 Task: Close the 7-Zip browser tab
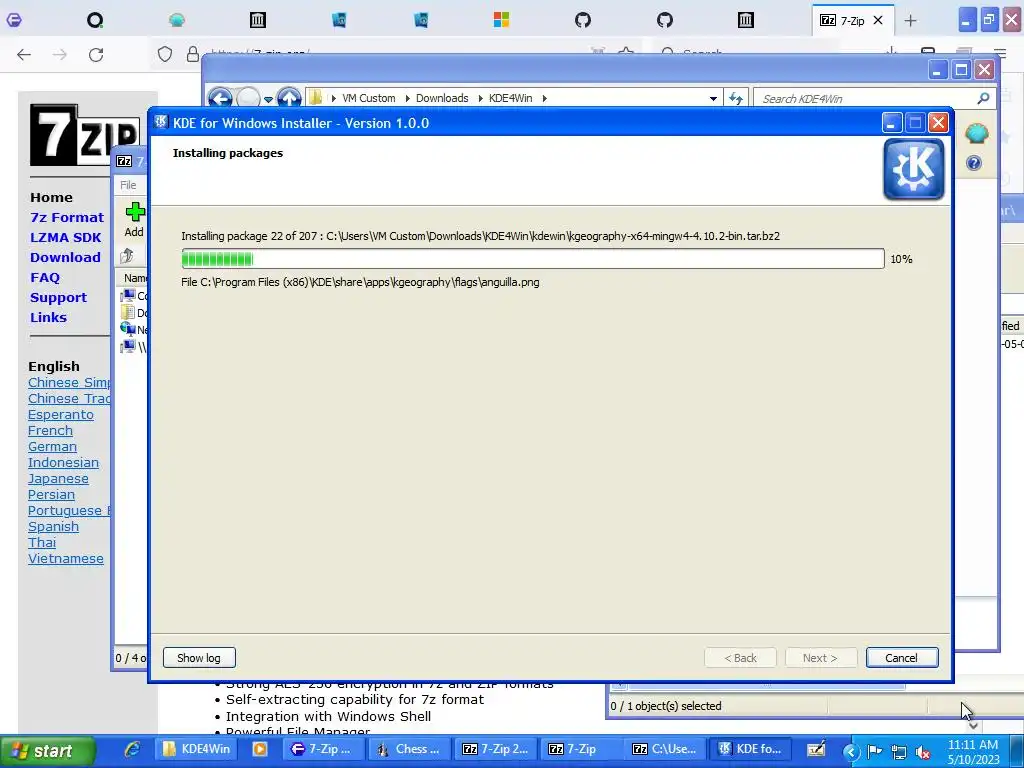click(x=878, y=20)
